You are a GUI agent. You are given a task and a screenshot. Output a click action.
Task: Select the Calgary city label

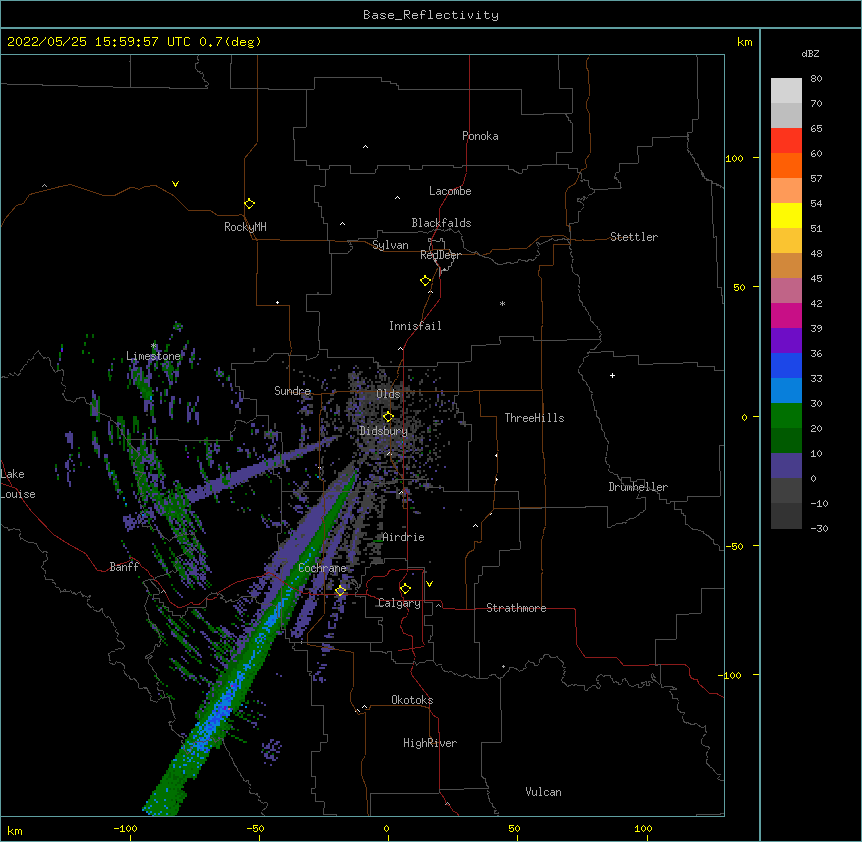tap(399, 603)
